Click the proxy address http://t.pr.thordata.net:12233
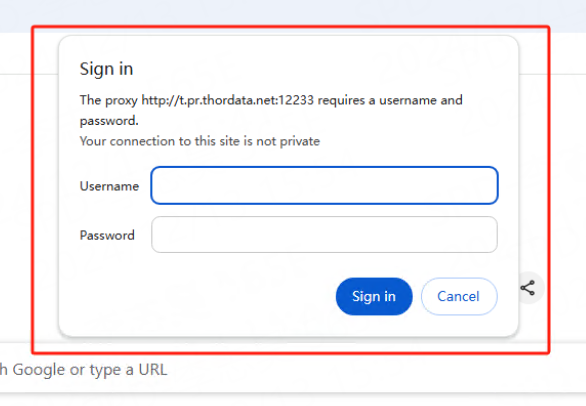The width and height of the screenshot is (586, 406). (x=228, y=100)
